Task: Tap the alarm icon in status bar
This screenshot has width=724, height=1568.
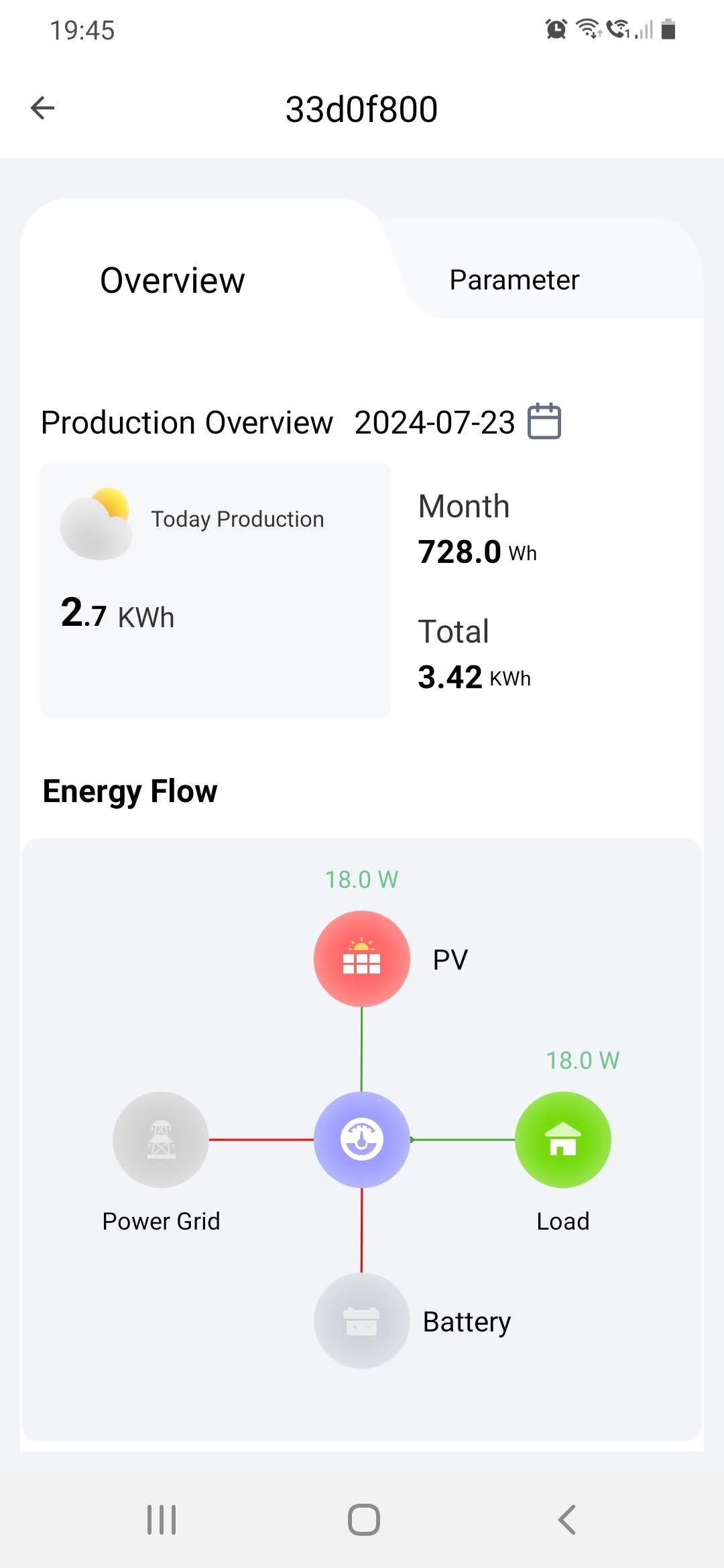Action: click(556, 29)
